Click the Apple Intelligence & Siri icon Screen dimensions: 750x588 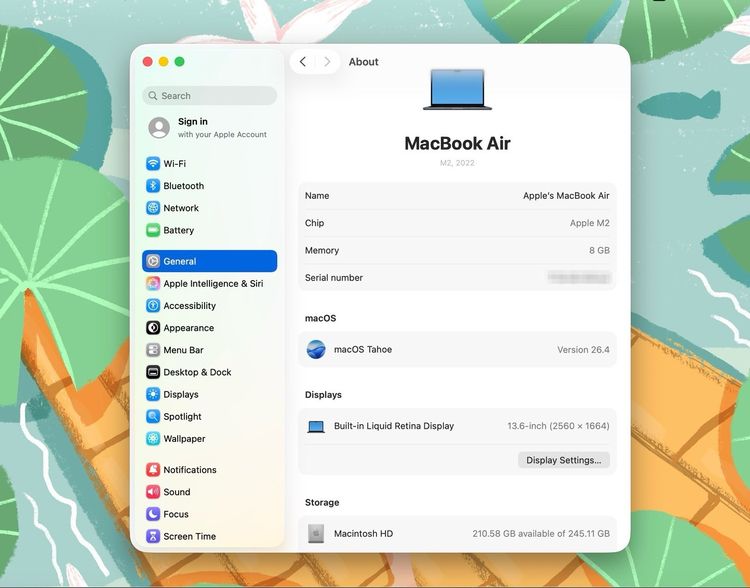[x=153, y=283]
